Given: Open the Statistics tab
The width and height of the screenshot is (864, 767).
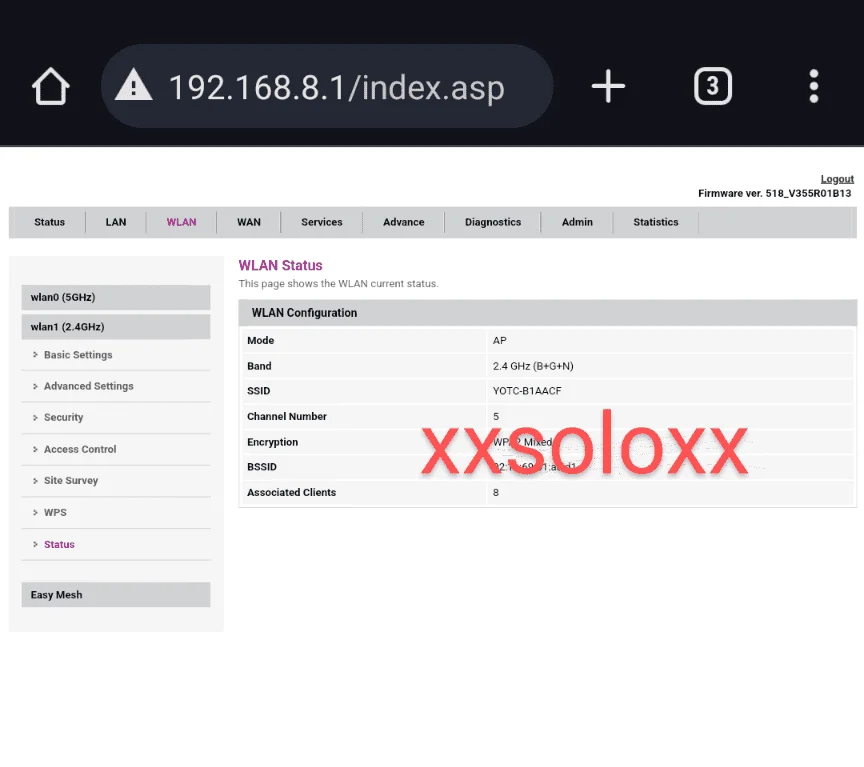Looking at the screenshot, I should click(x=656, y=222).
